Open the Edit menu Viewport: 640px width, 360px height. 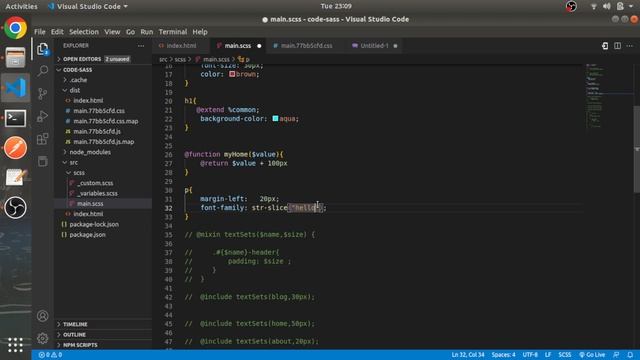click(57, 32)
